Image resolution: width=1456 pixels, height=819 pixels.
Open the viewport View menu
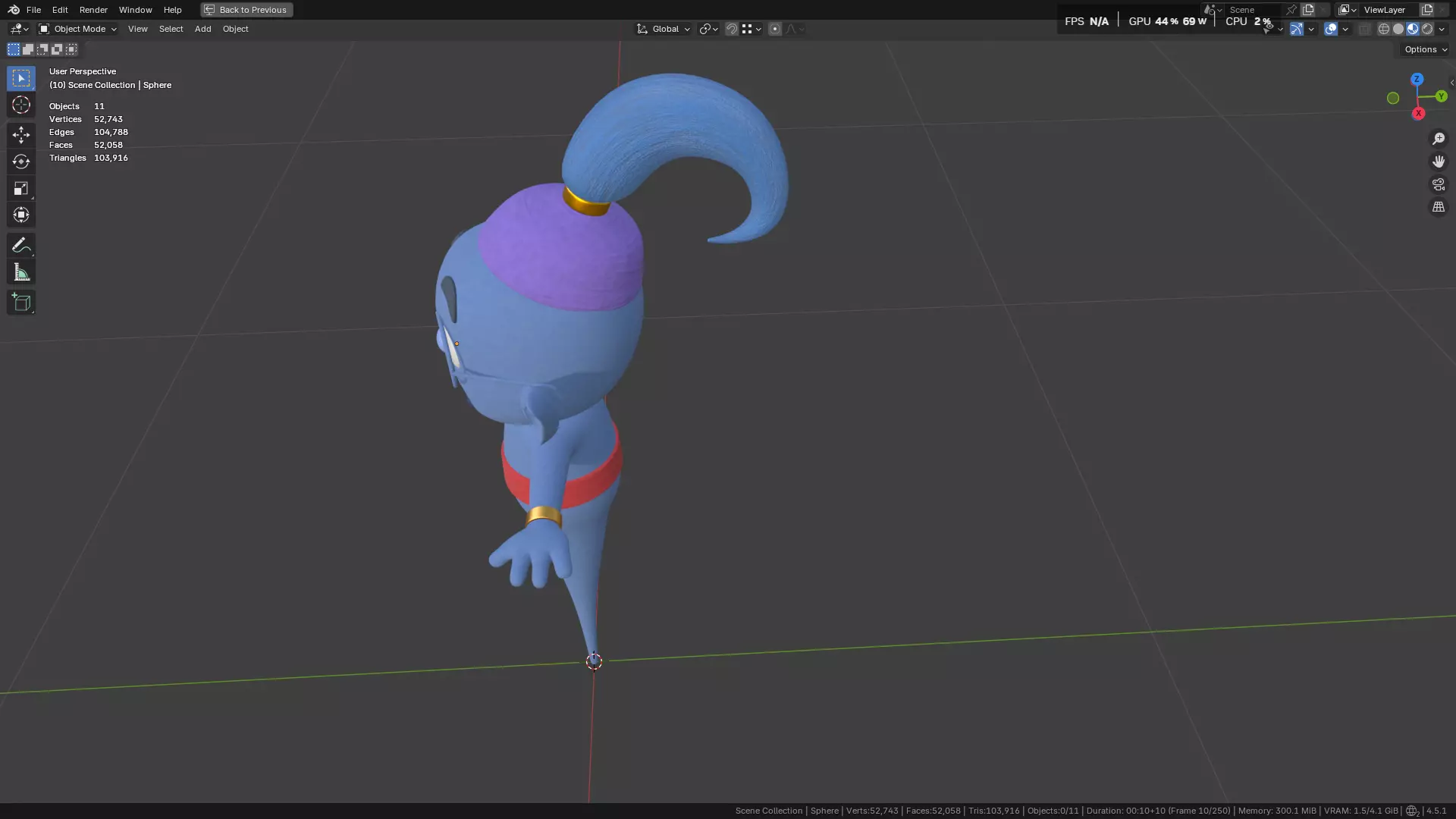tap(137, 29)
